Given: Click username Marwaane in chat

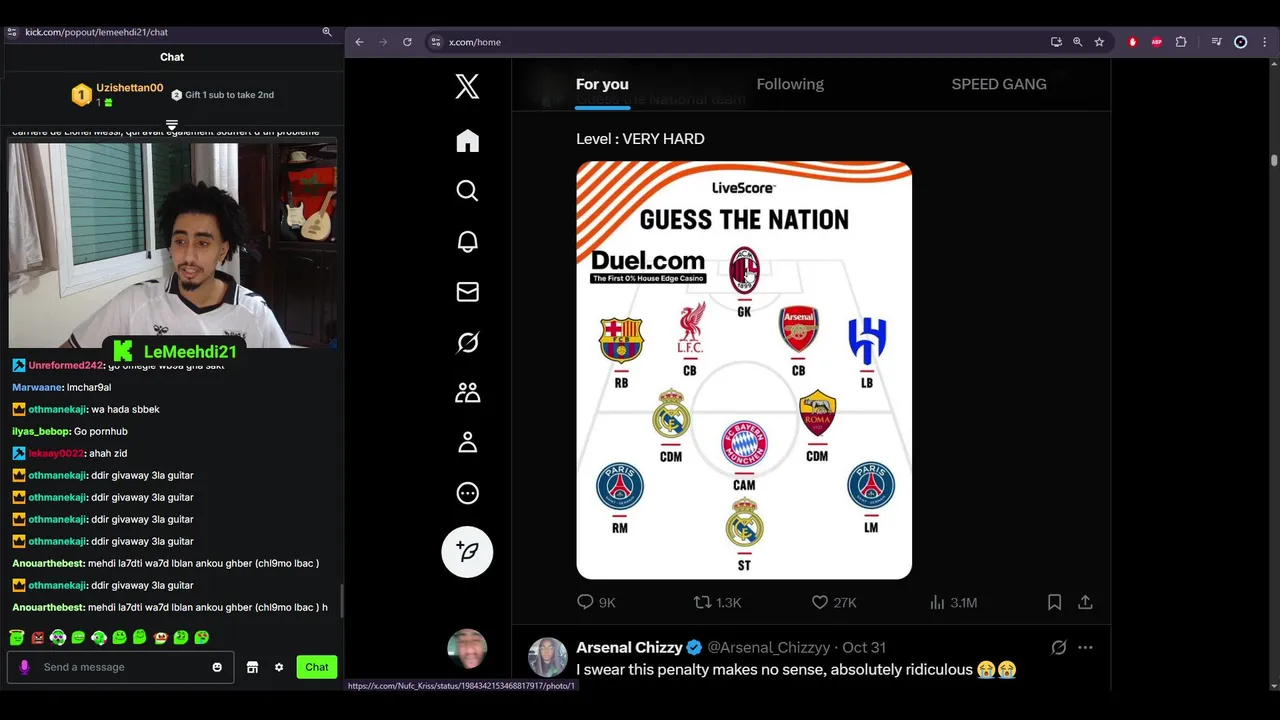Looking at the screenshot, I should (36, 387).
